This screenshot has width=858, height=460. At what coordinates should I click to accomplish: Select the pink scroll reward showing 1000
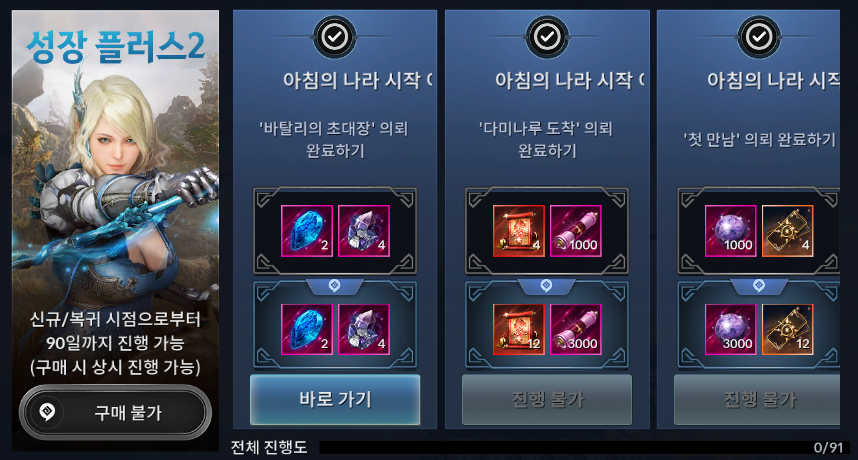(576, 231)
